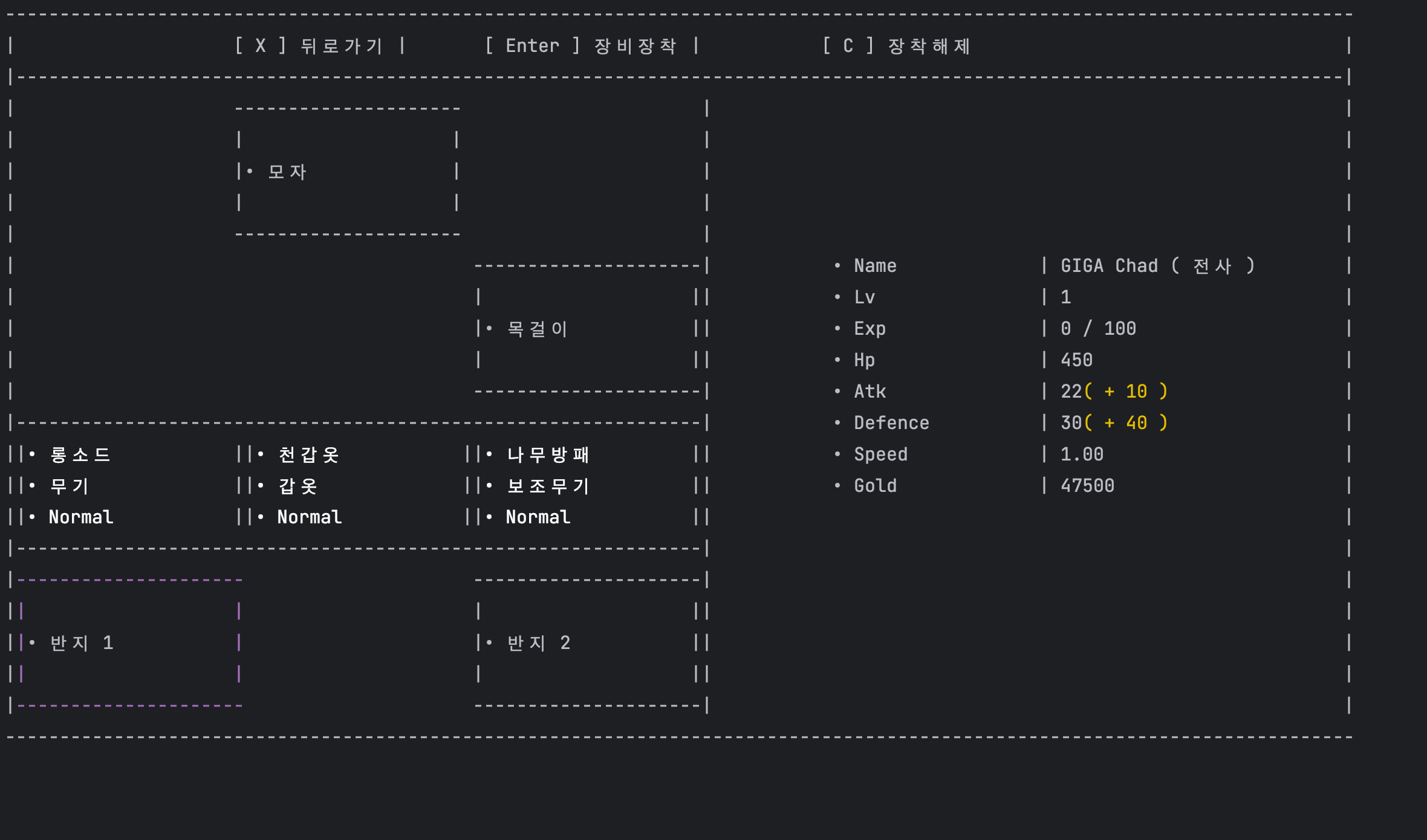
Task: Click the Exp value 0 / 100
Action: tap(1098, 329)
